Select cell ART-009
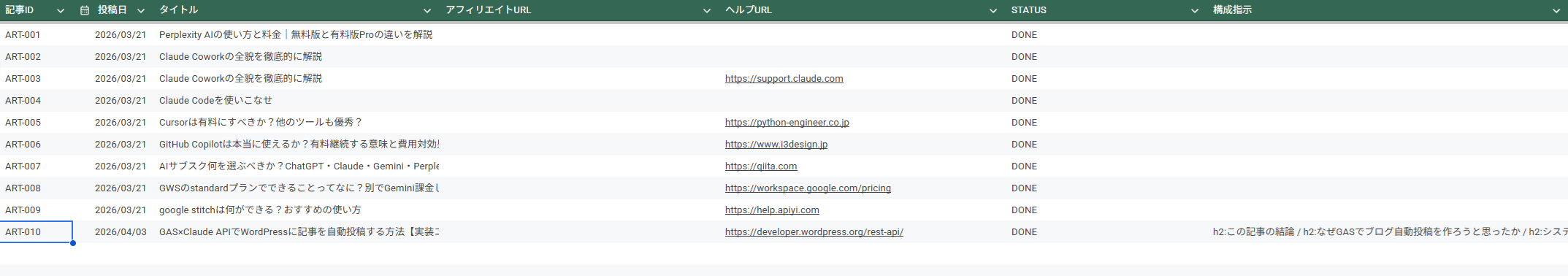The height and width of the screenshot is (276, 1568). [x=37, y=210]
